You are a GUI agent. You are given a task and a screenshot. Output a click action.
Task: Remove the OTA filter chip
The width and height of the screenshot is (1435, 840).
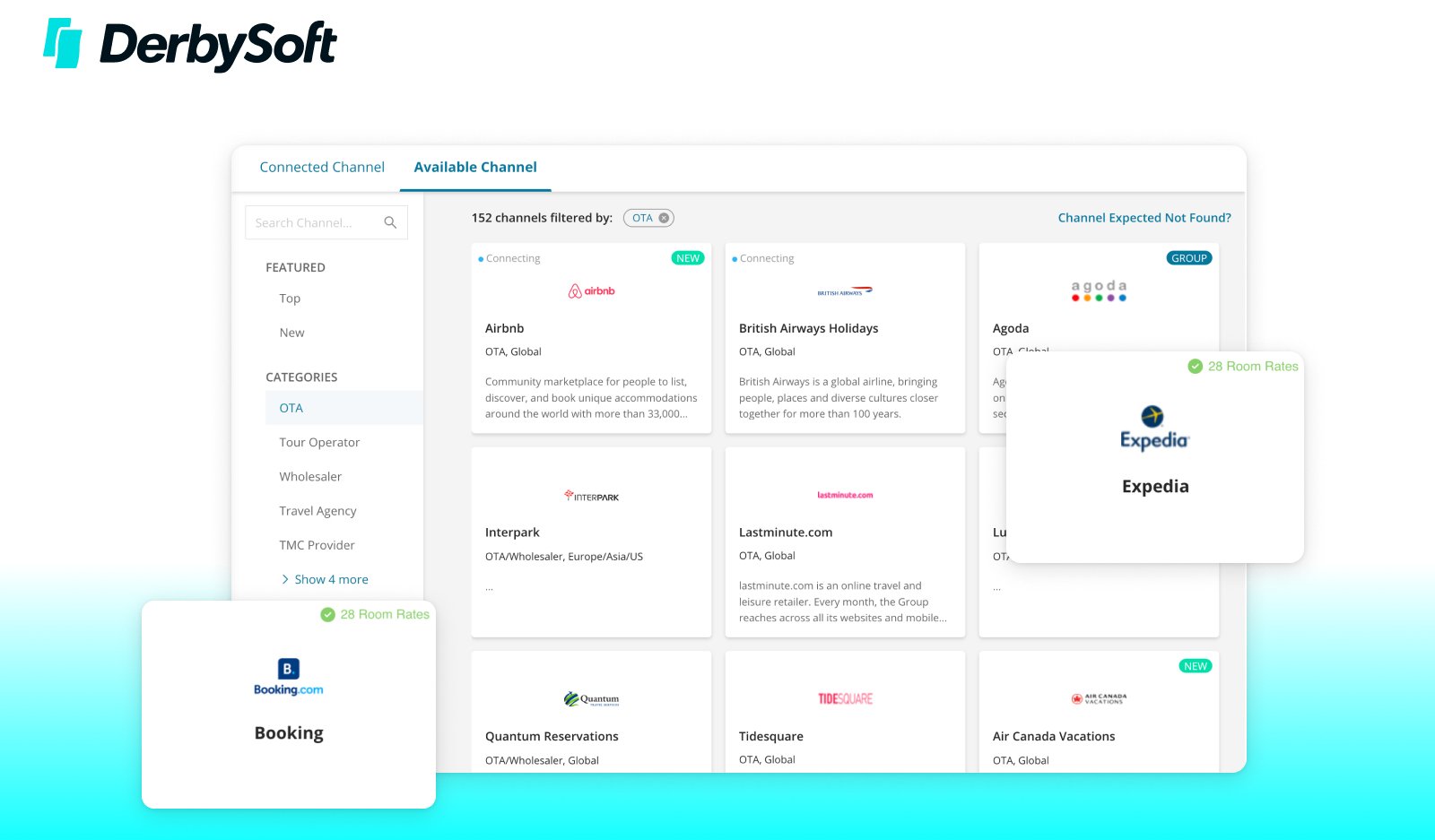[664, 218]
